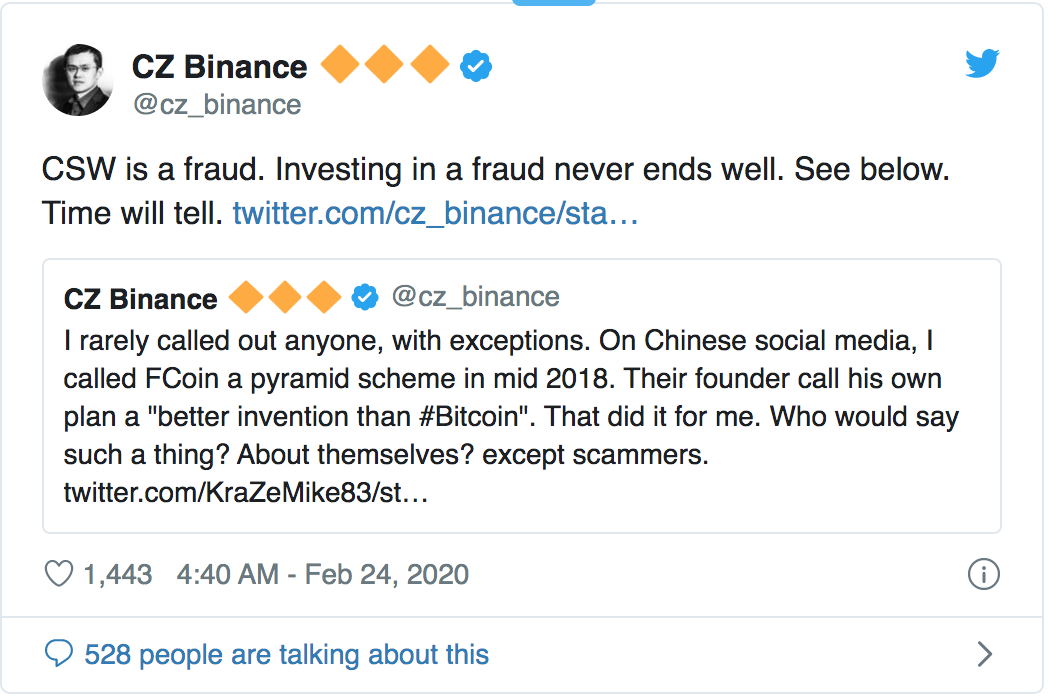This screenshot has height=698, width=1060.
Task: Click CZ Binance display name in header
Action: (x=219, y=67)
